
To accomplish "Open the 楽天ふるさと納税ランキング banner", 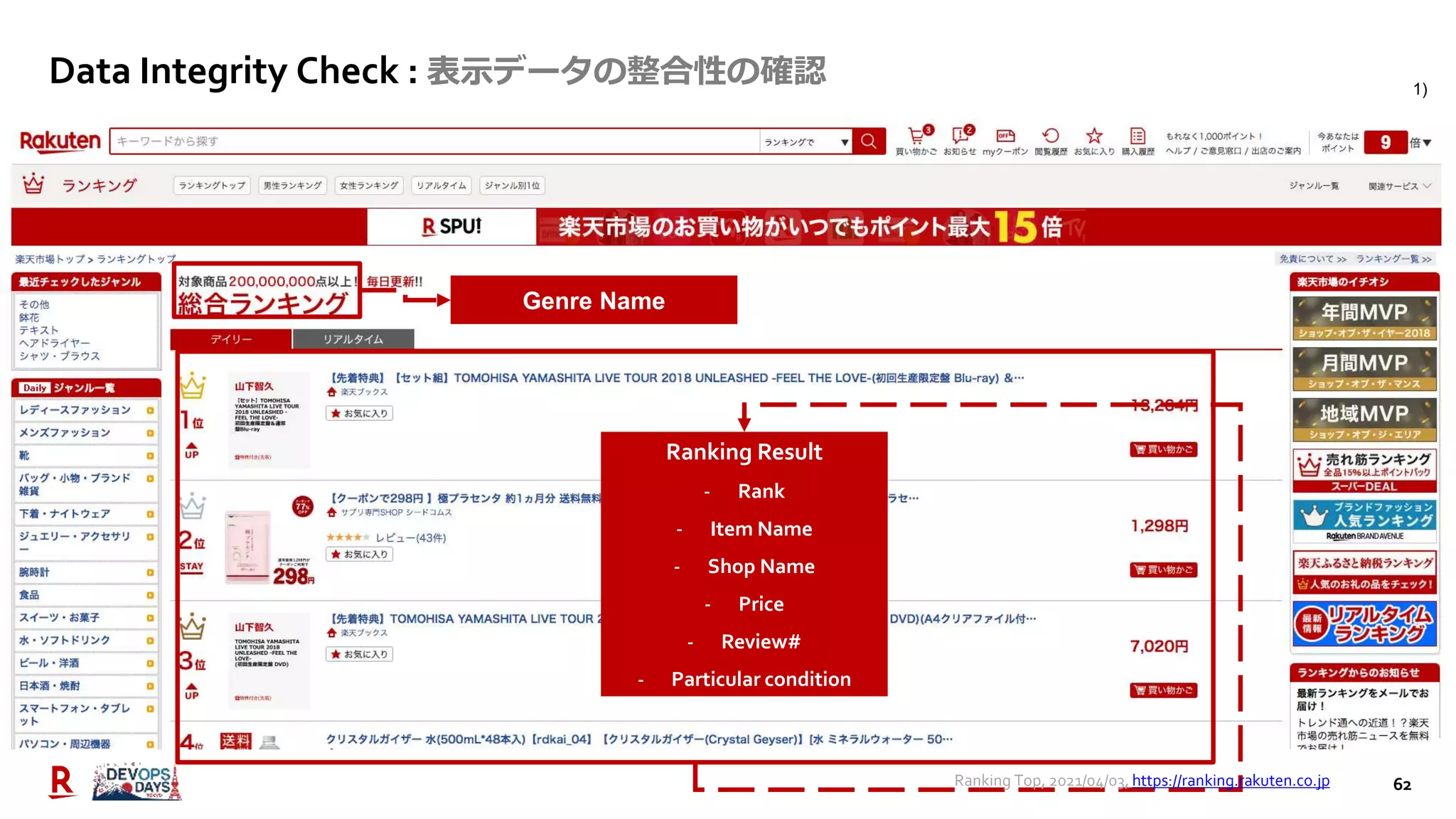I will pos(1364,572).
